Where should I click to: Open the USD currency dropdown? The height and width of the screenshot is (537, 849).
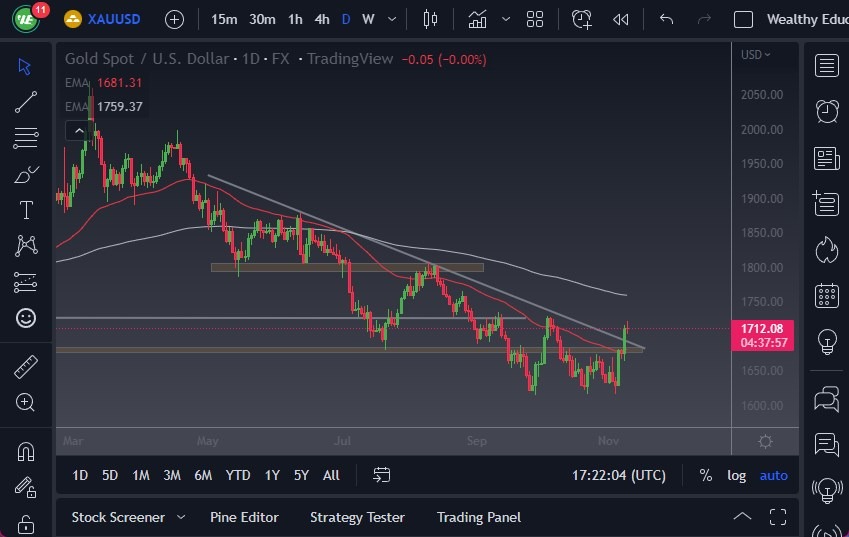click(x=756, y=55)
